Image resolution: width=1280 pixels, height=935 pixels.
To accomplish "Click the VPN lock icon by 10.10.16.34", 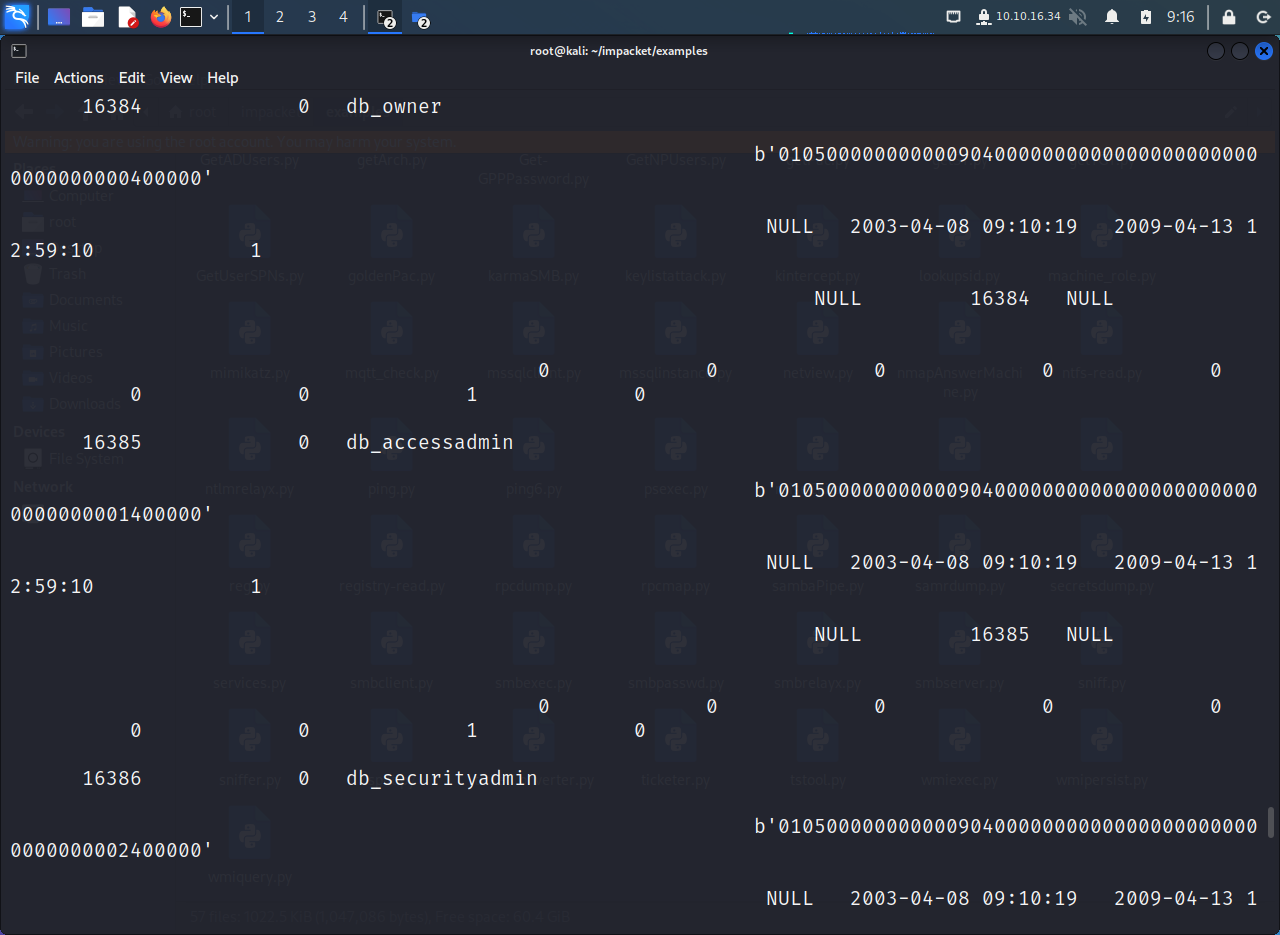I will [x=983, y=17].
